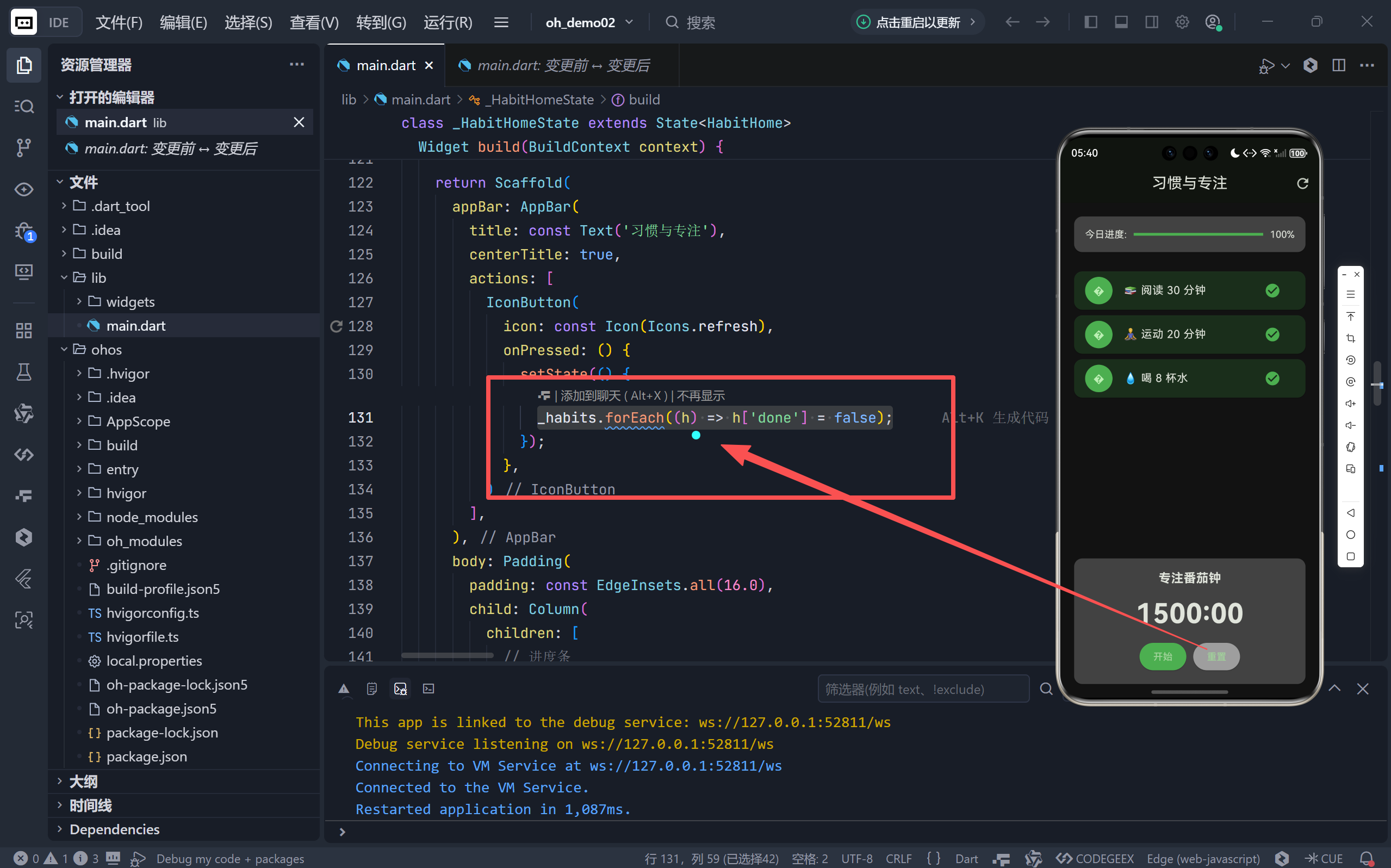Image resolution: width=1391 pixels, height=868 pixels.
Task: Open the Source Control activity icon
Action: (23, 147)
